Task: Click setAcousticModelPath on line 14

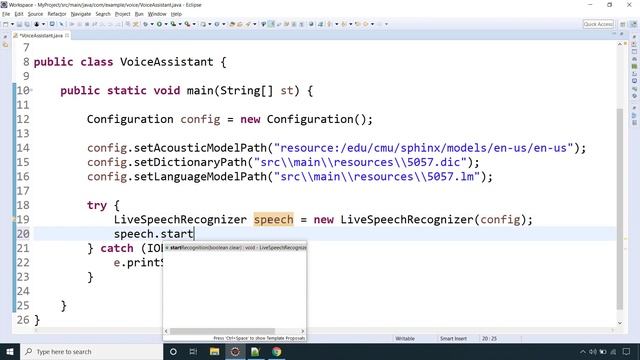Action: point(200,148)
